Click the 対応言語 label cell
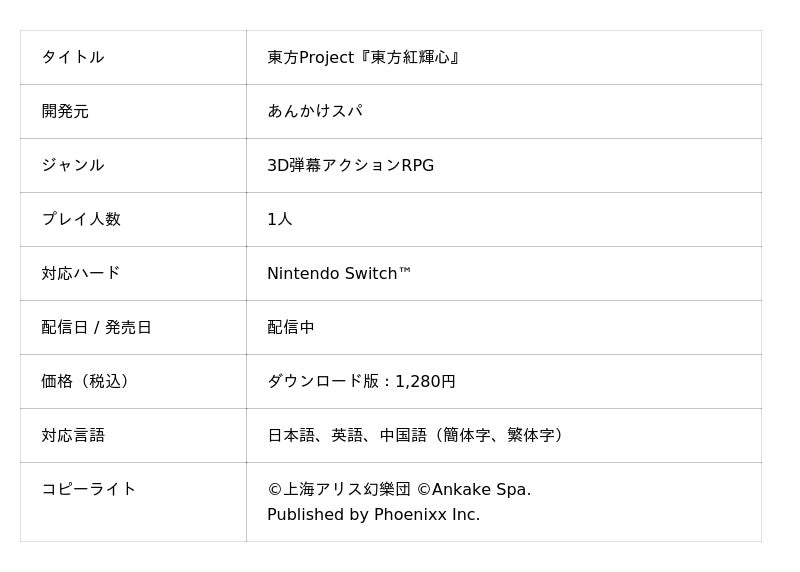This screenshot has height=572, width=800. pos(73,436)
